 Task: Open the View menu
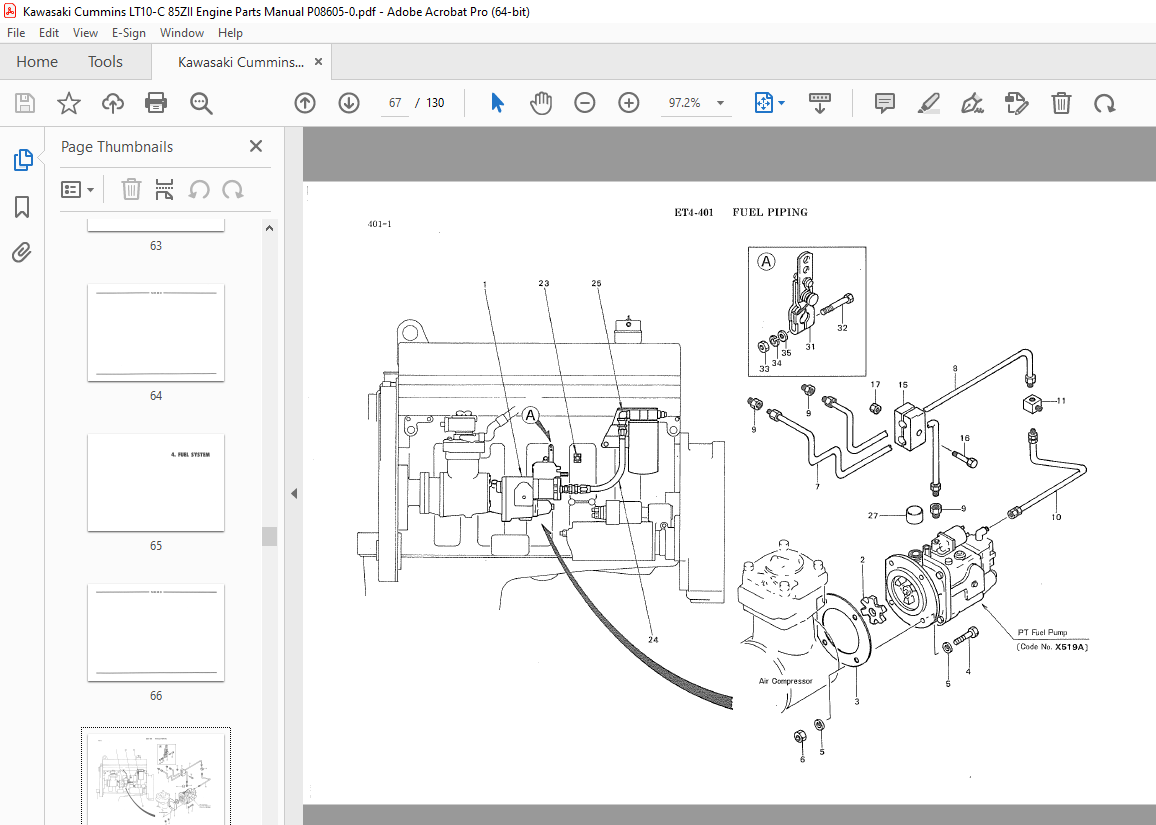[x=85, y=32]
